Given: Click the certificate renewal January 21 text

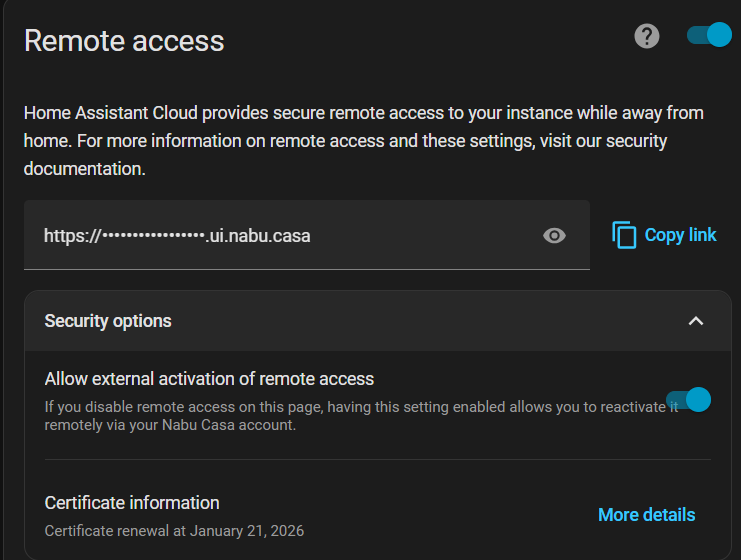Looking at the screenshot, I should pos(174,531).
